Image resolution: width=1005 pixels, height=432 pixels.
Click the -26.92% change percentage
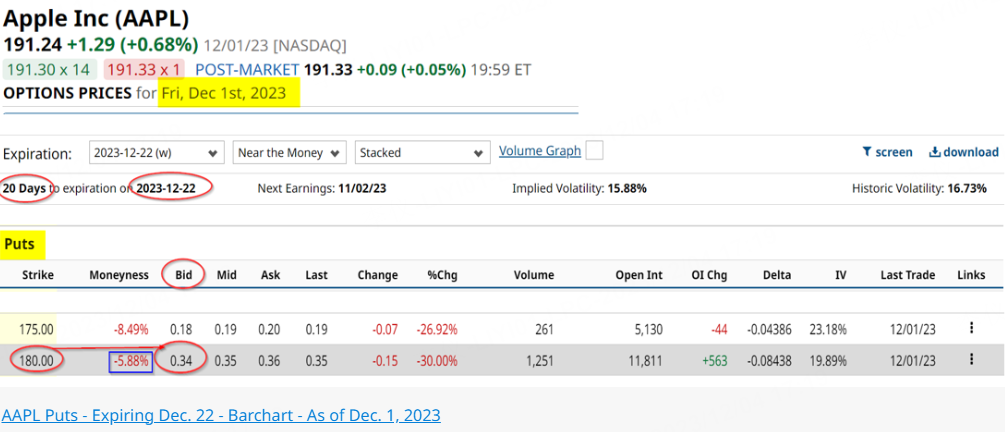[437, 329]
